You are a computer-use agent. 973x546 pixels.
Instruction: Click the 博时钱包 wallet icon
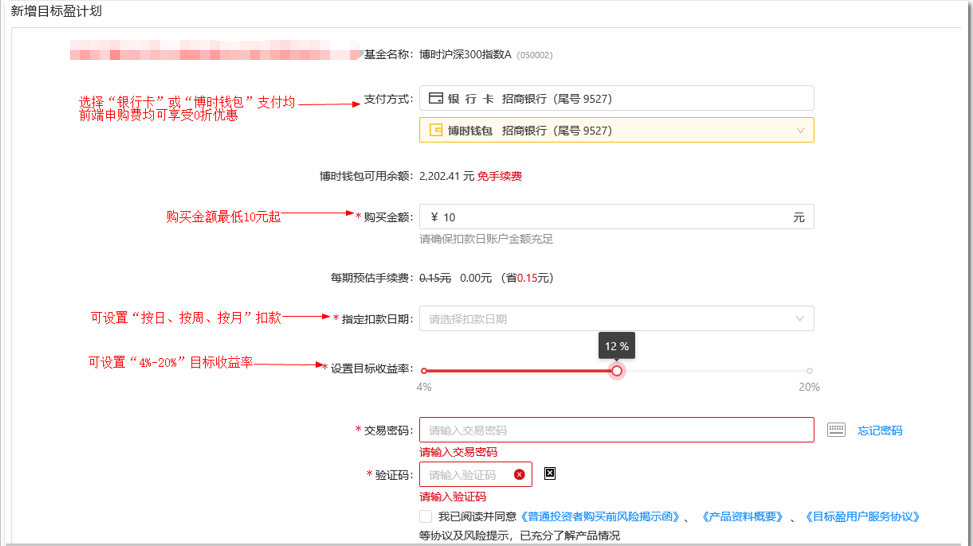(436, 130)
